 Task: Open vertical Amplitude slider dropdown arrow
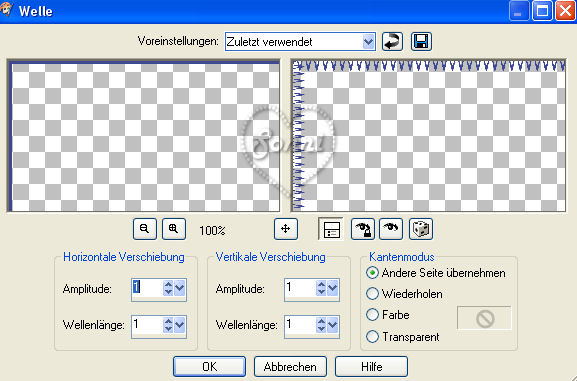(x=333, y=289)
